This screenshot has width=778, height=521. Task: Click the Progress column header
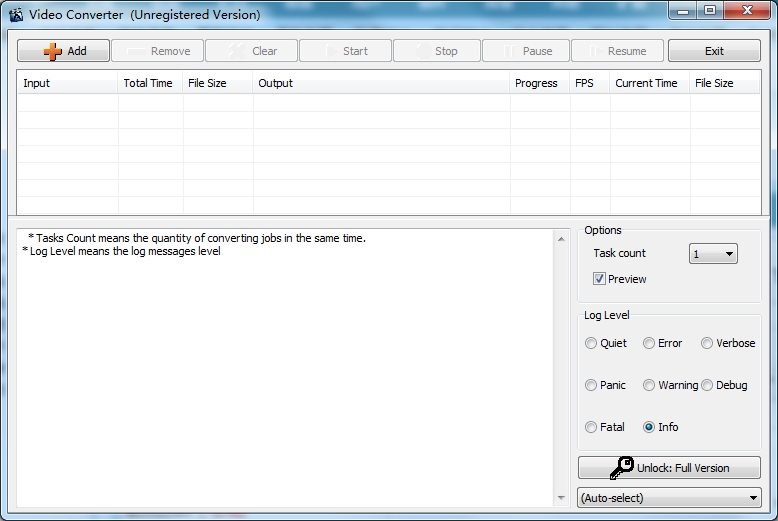tap(539, 83)
